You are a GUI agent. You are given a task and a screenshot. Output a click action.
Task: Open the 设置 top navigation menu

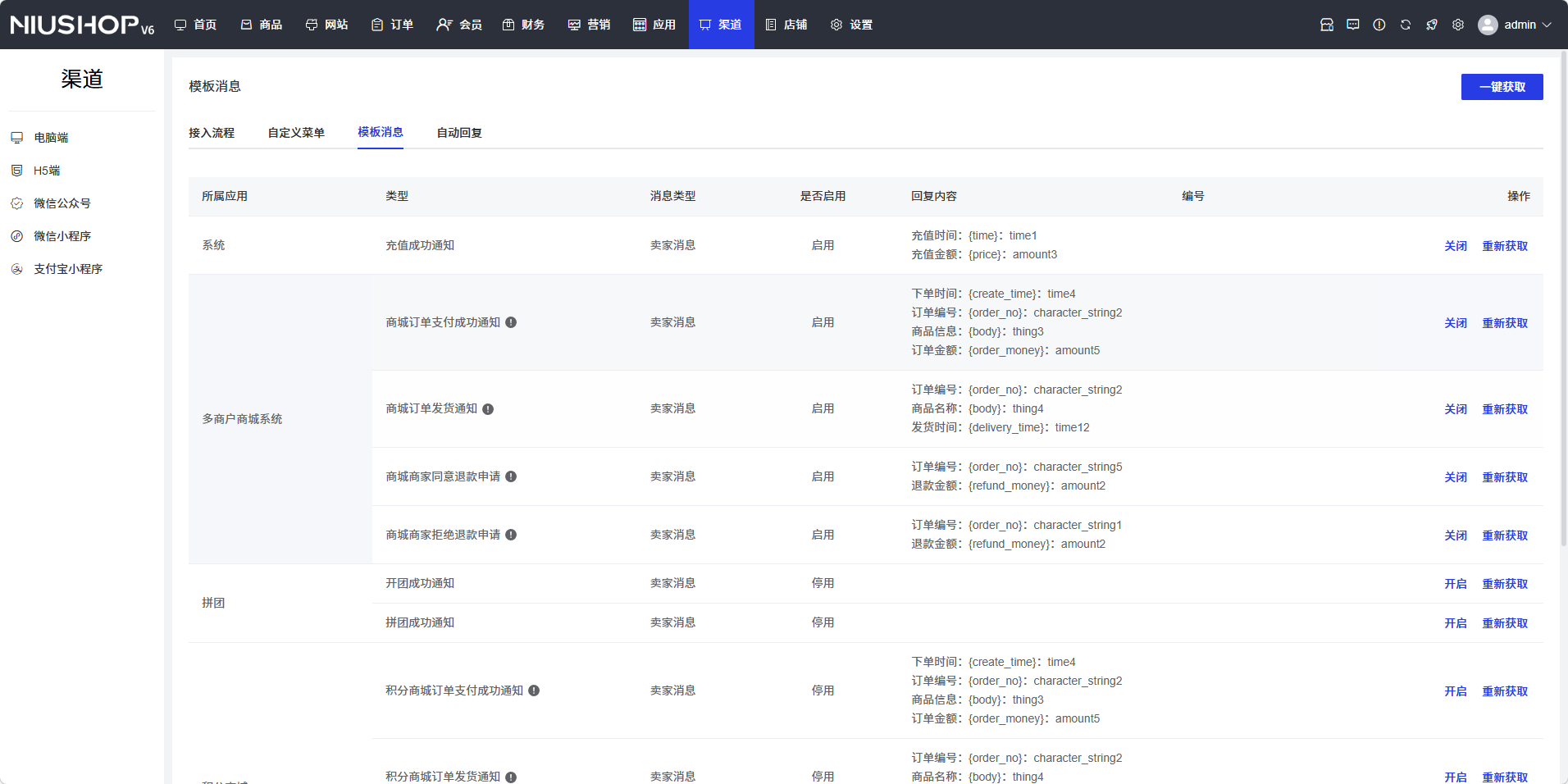coord(851,25)
